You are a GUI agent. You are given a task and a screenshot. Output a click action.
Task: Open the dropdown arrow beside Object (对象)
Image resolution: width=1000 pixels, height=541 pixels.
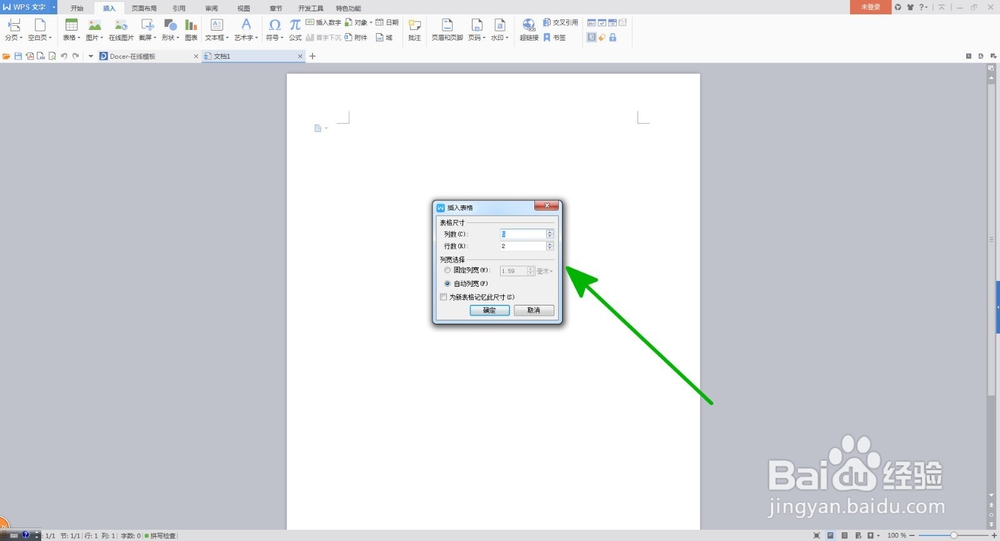pos(371,22)
